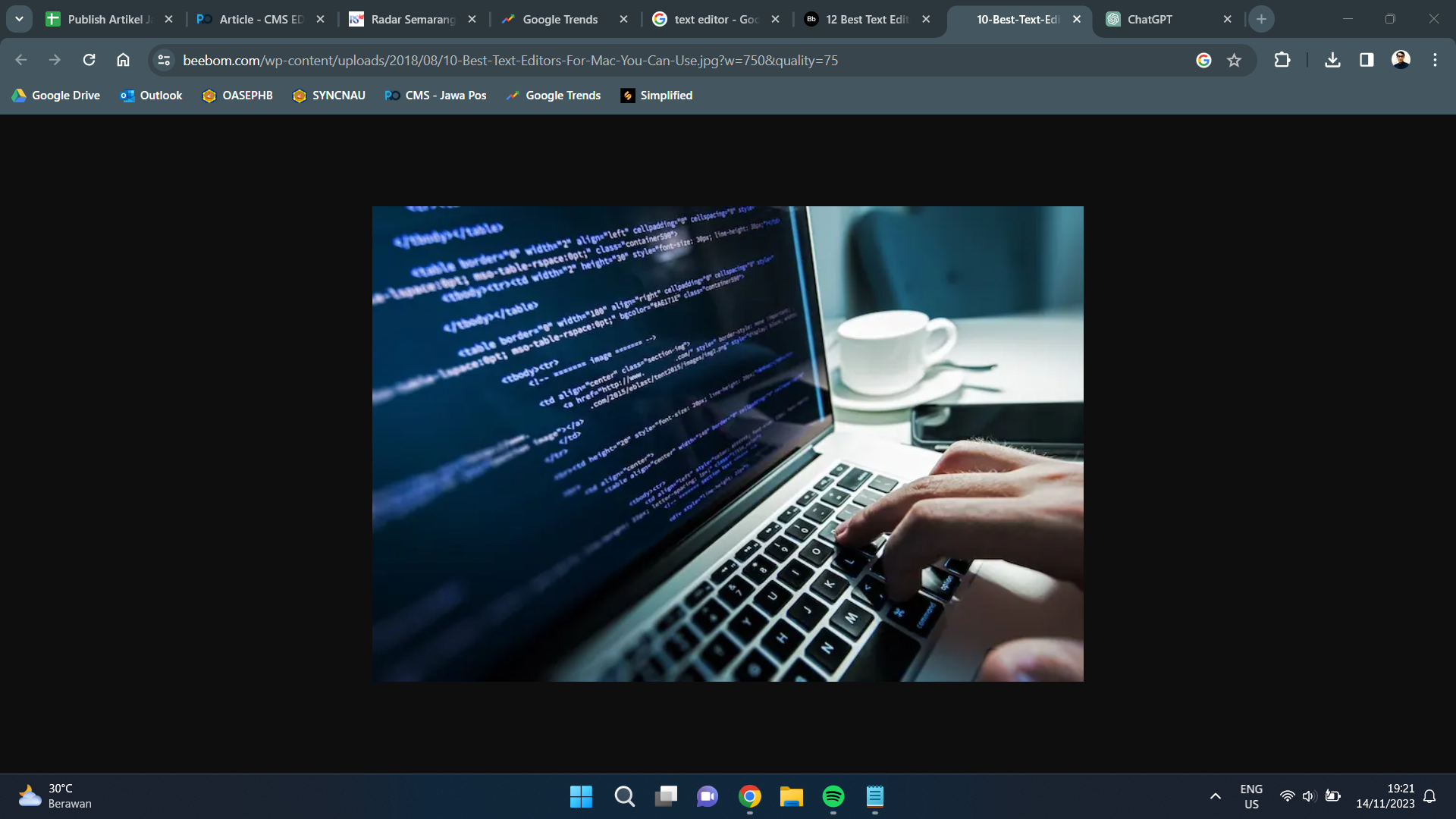The image size is (1456, 819).
Task: Open the CMS - Jawa Pos bookmark
Action: (x=435, y=96)
